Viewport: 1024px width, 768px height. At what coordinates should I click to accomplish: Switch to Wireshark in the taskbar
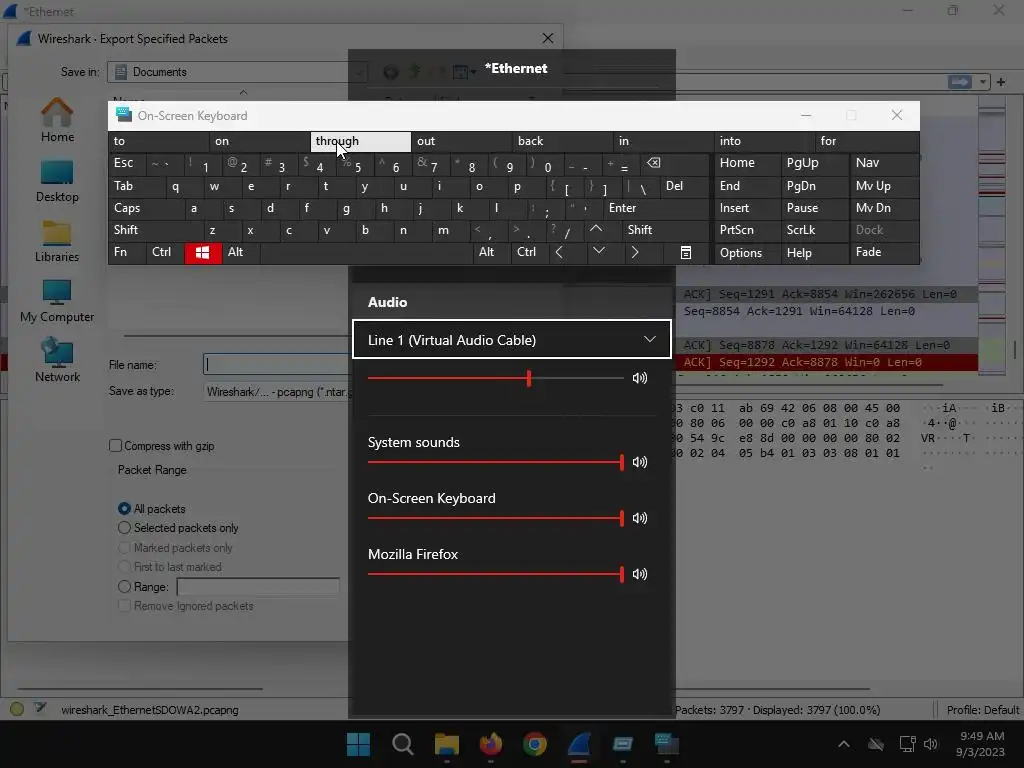tap(579, 744)
